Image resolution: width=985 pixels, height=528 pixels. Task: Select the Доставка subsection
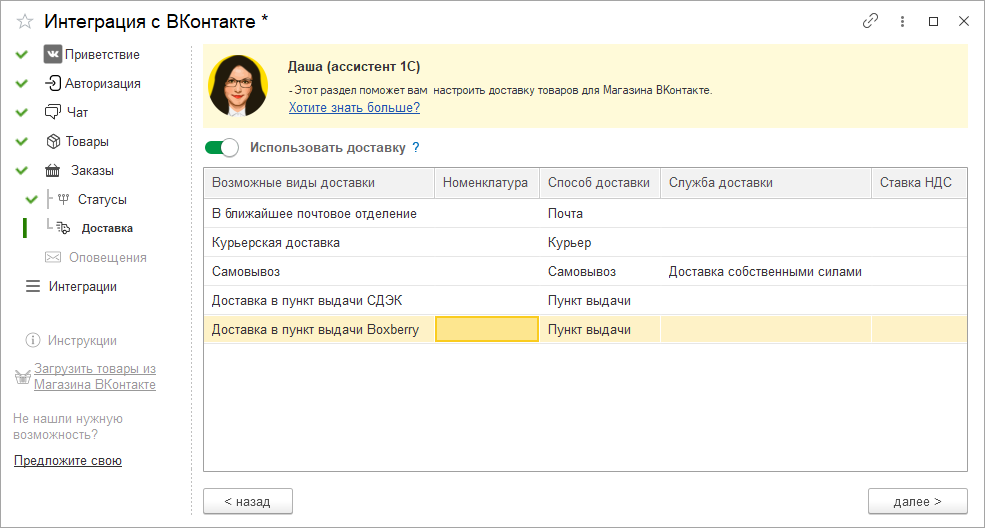tap(107, 229)
